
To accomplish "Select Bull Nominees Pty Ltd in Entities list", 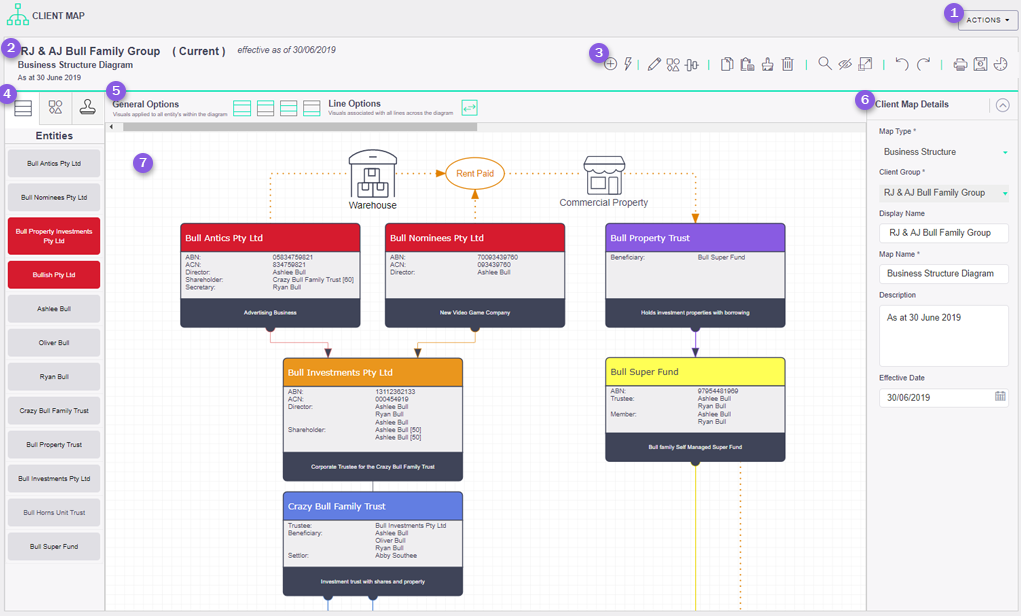I will pos(54,197).
